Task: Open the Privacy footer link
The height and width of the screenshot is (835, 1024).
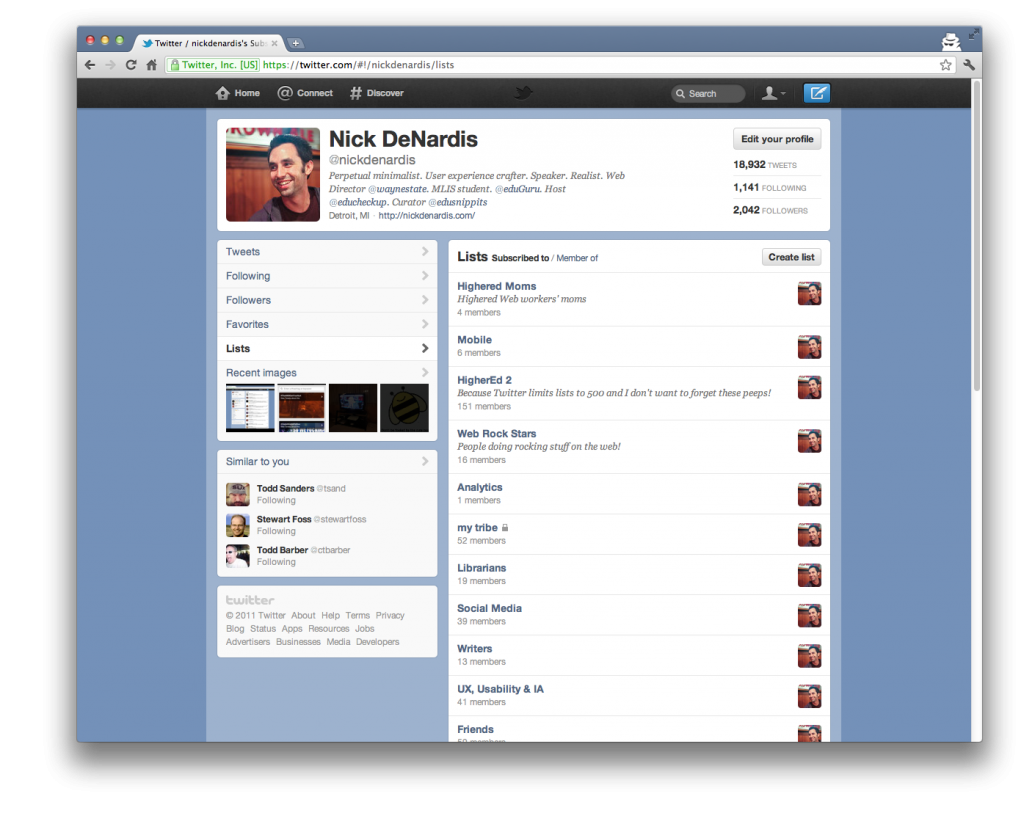Action: (x=390, y=616)
